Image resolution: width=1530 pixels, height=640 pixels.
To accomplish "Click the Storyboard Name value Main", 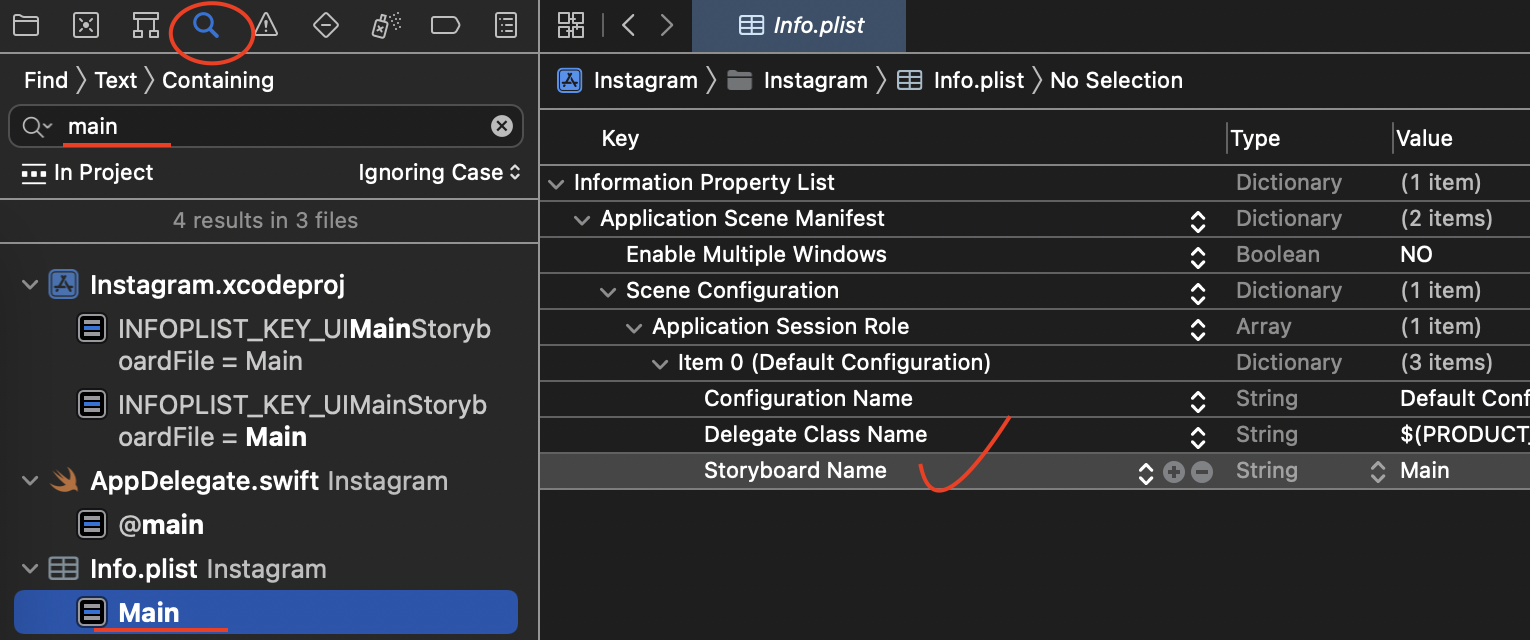I will click(x=1424, y=471).
